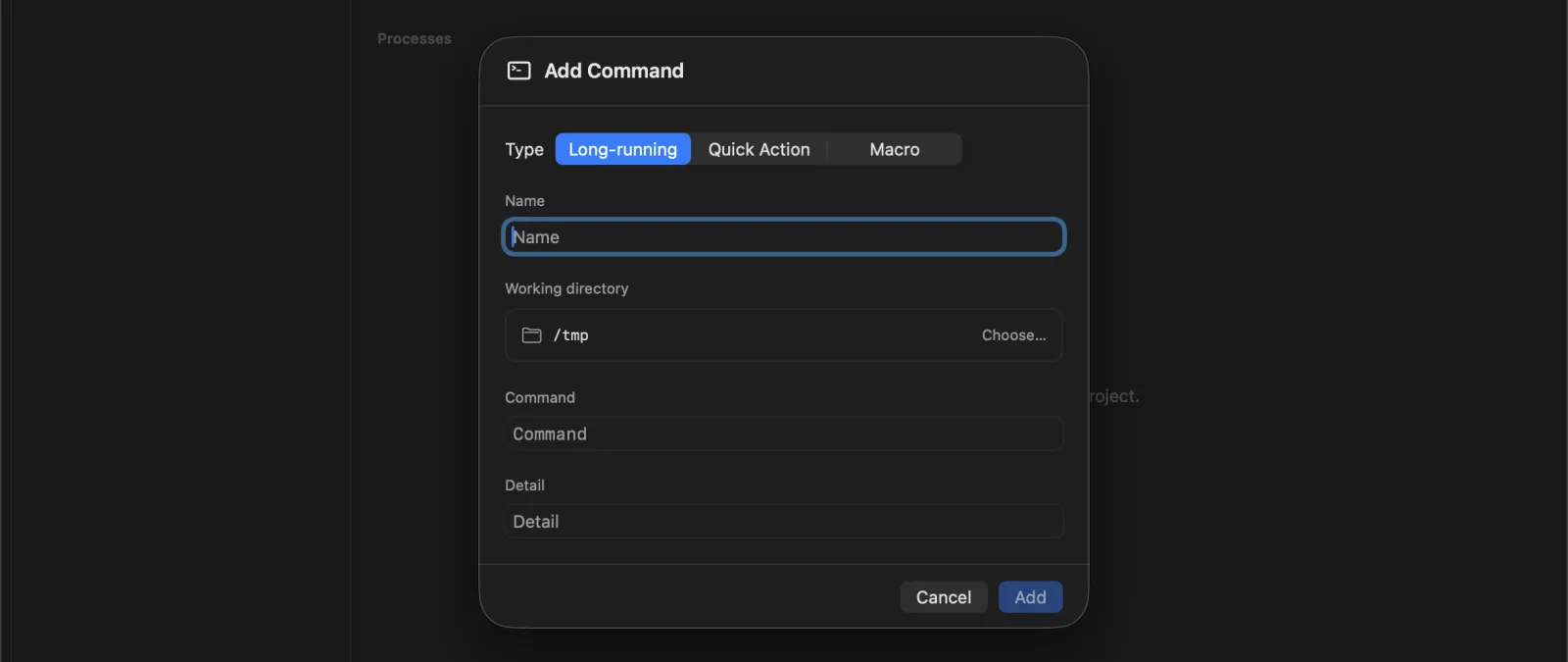Image resolution: width=1568 pixels, height=662 pixels.
Task: Confirm with the Add button
Action: point(1030,597)
